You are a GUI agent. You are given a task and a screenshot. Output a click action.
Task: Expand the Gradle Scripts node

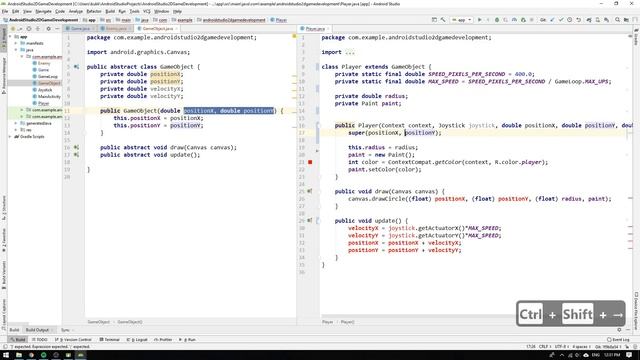(11, 136)
